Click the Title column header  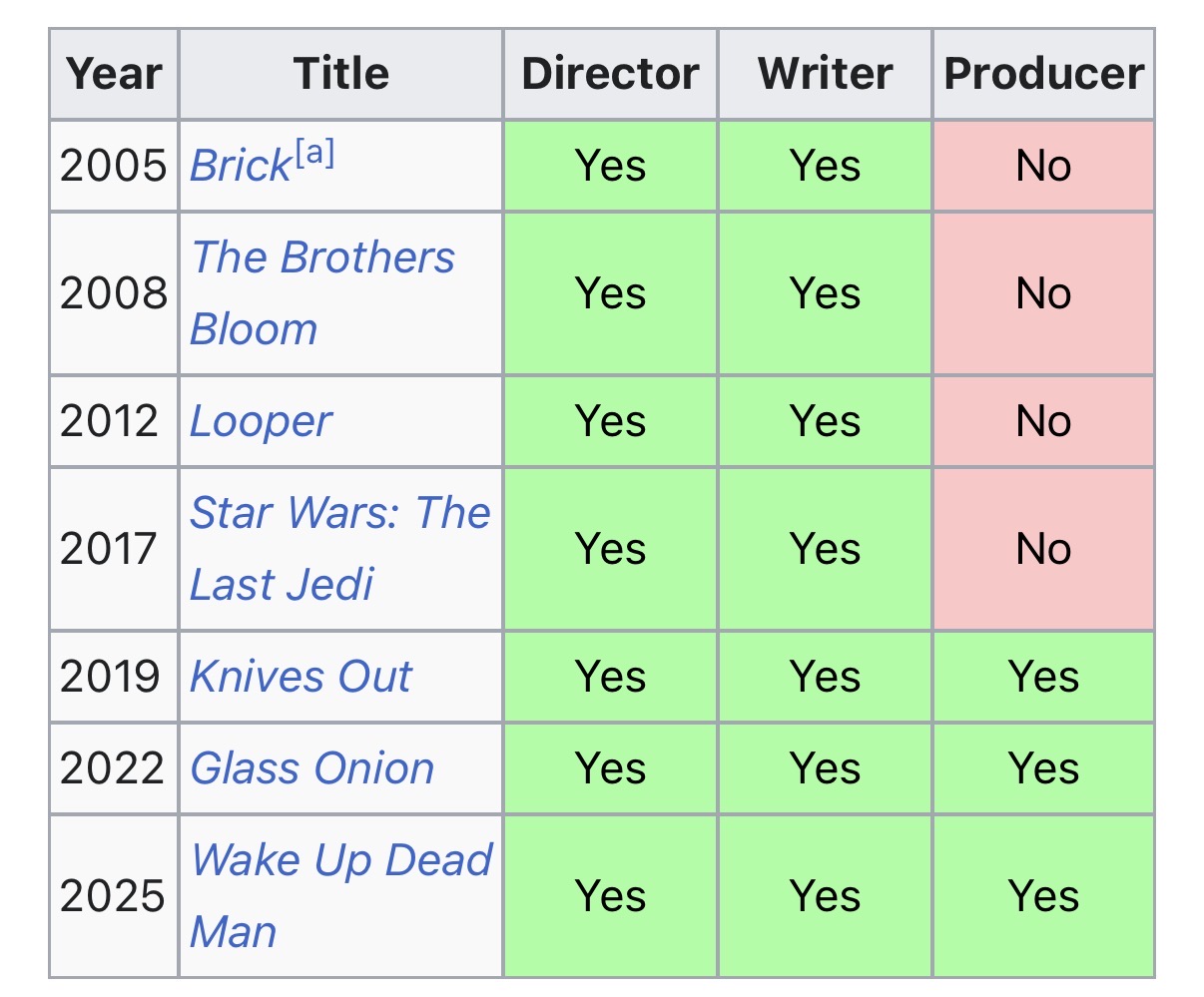coord(340,74)
